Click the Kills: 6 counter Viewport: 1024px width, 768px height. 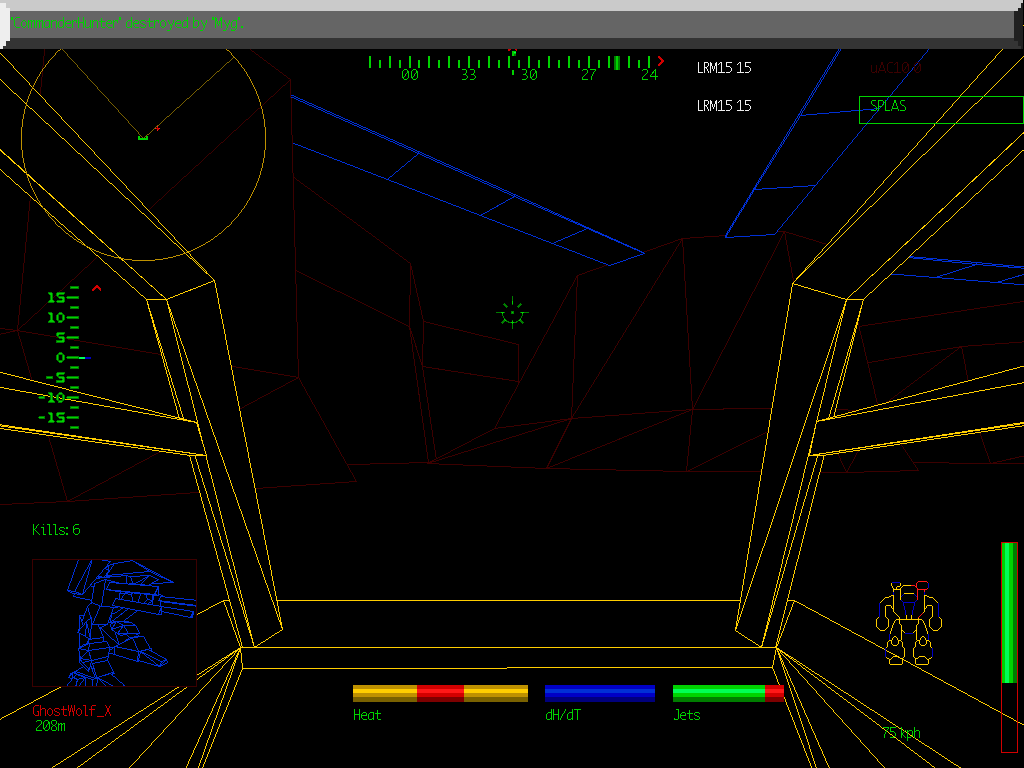click(x=56, y=530)
